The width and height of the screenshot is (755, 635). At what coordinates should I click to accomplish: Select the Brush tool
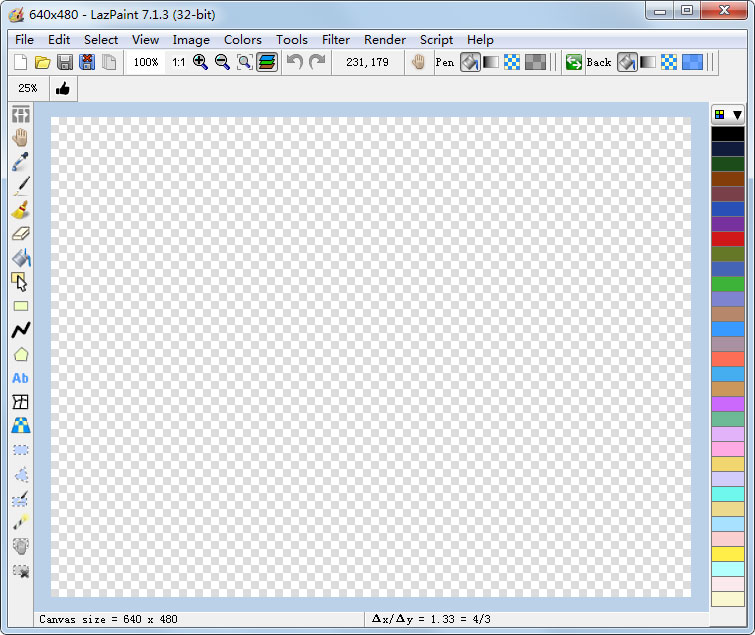[20, 210]
